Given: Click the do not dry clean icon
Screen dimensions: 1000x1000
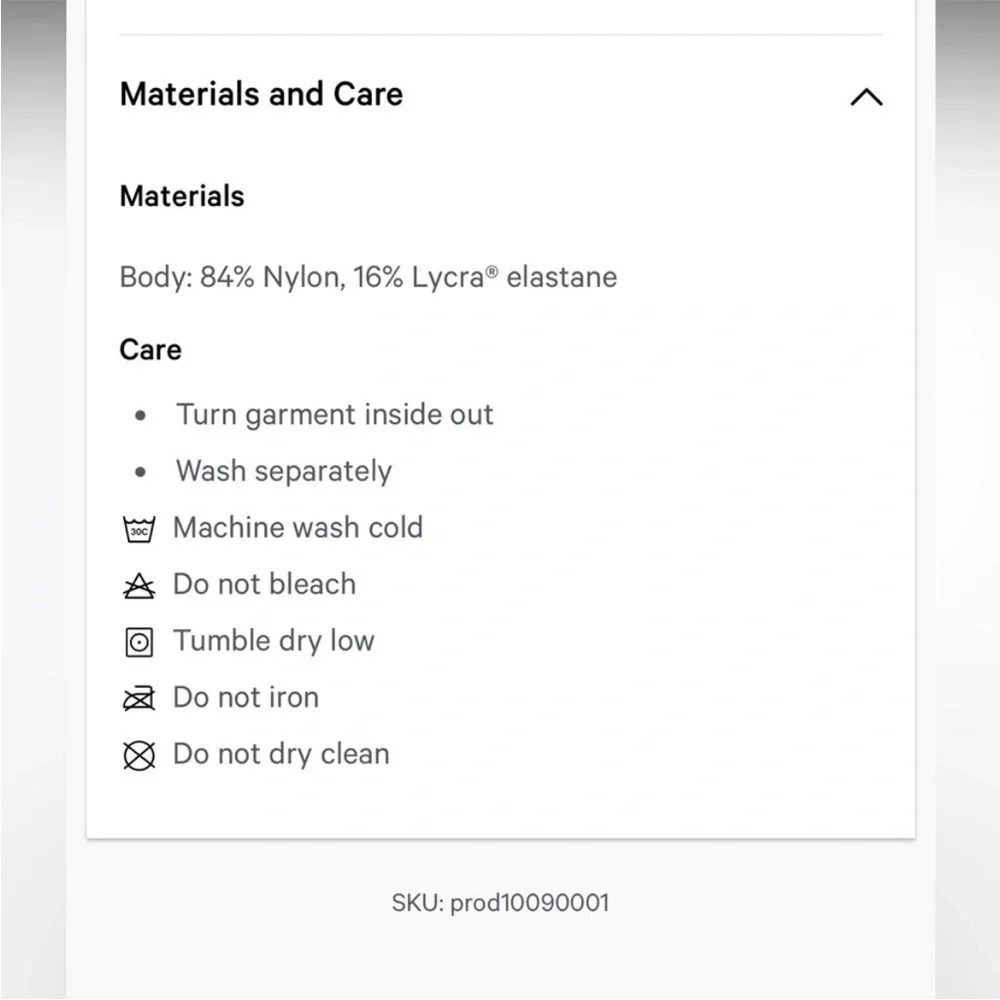Looking at the screenshot, I should (x=138, y=755).
